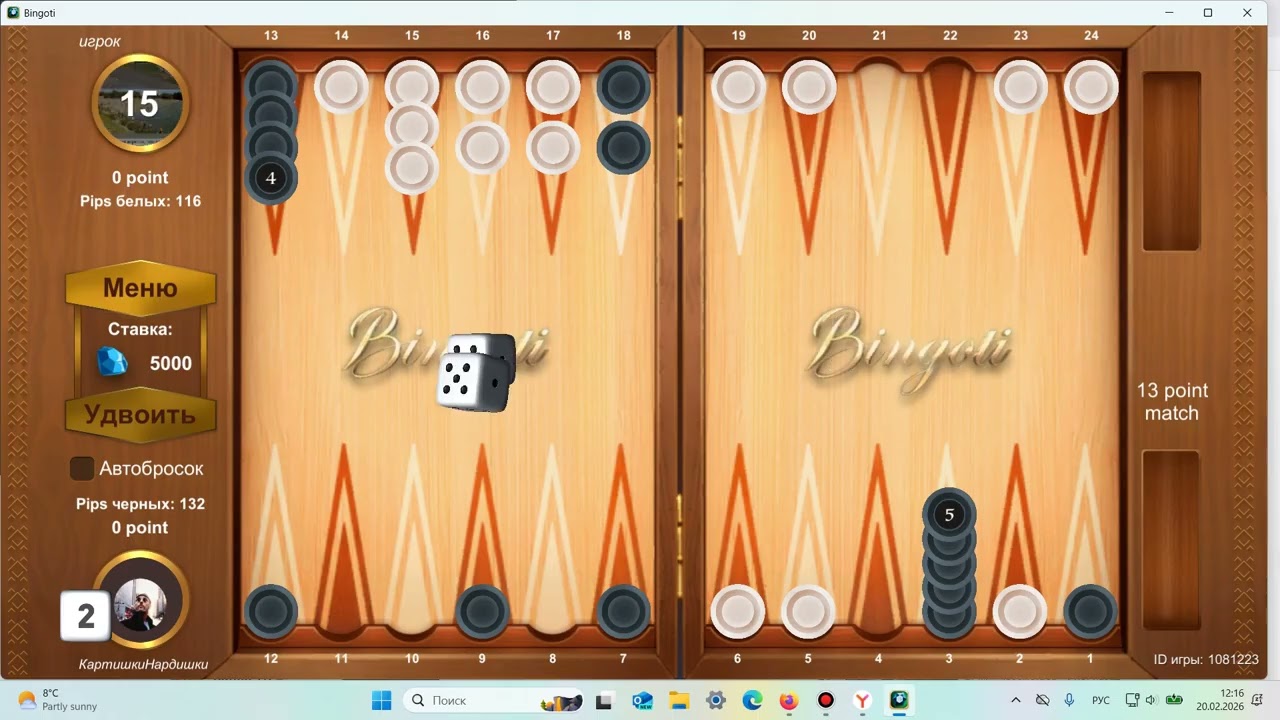This screenshot has width=1280, height=720.
Task: Select the white checkers on point 17
Action: coord(553,116)
